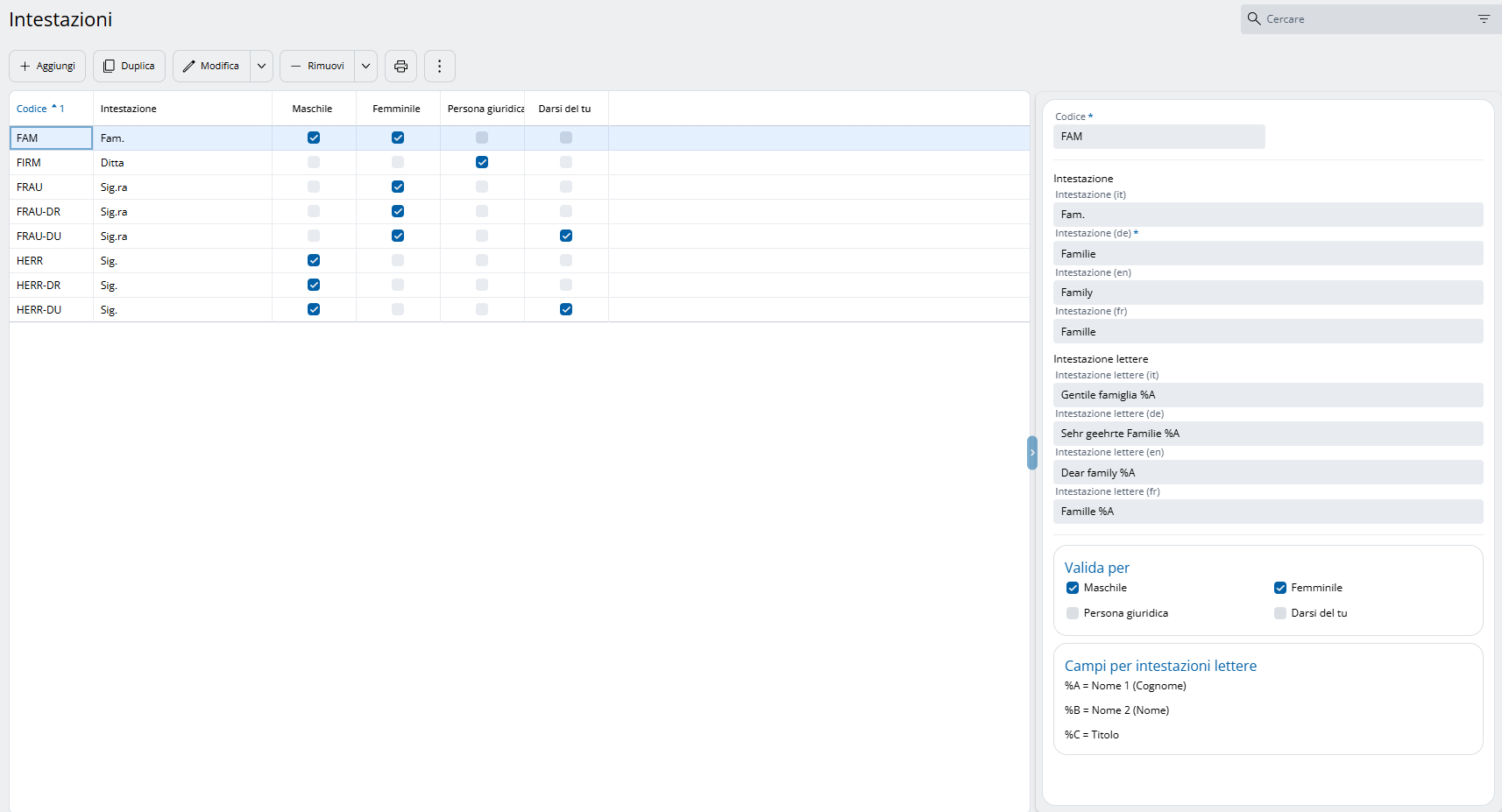This screenshot has width=1502, height=812.
Task: Expand the Rimuovi dropdown arrow
Action: click(366, 67)
